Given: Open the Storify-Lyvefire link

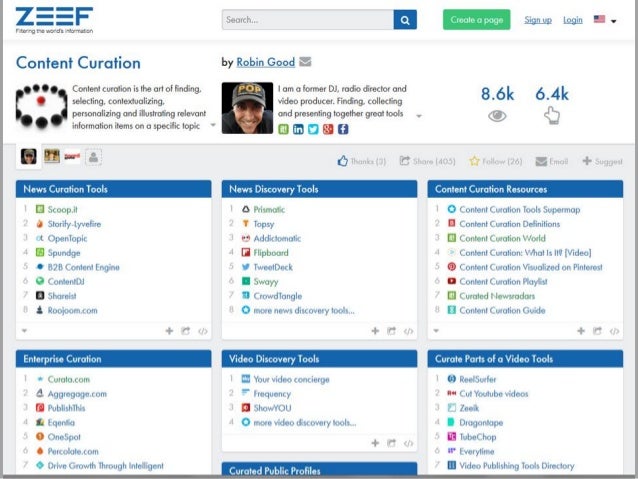Looking at the screenshot, I should click(74, 224).
